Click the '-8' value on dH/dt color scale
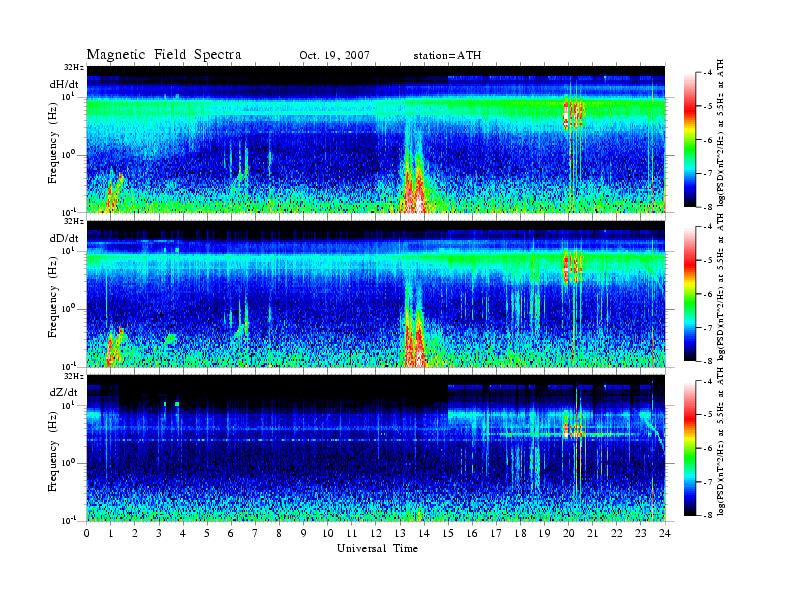Image resolution: width=792 pixels, height=612 pixels. click(x=709, y=207)
